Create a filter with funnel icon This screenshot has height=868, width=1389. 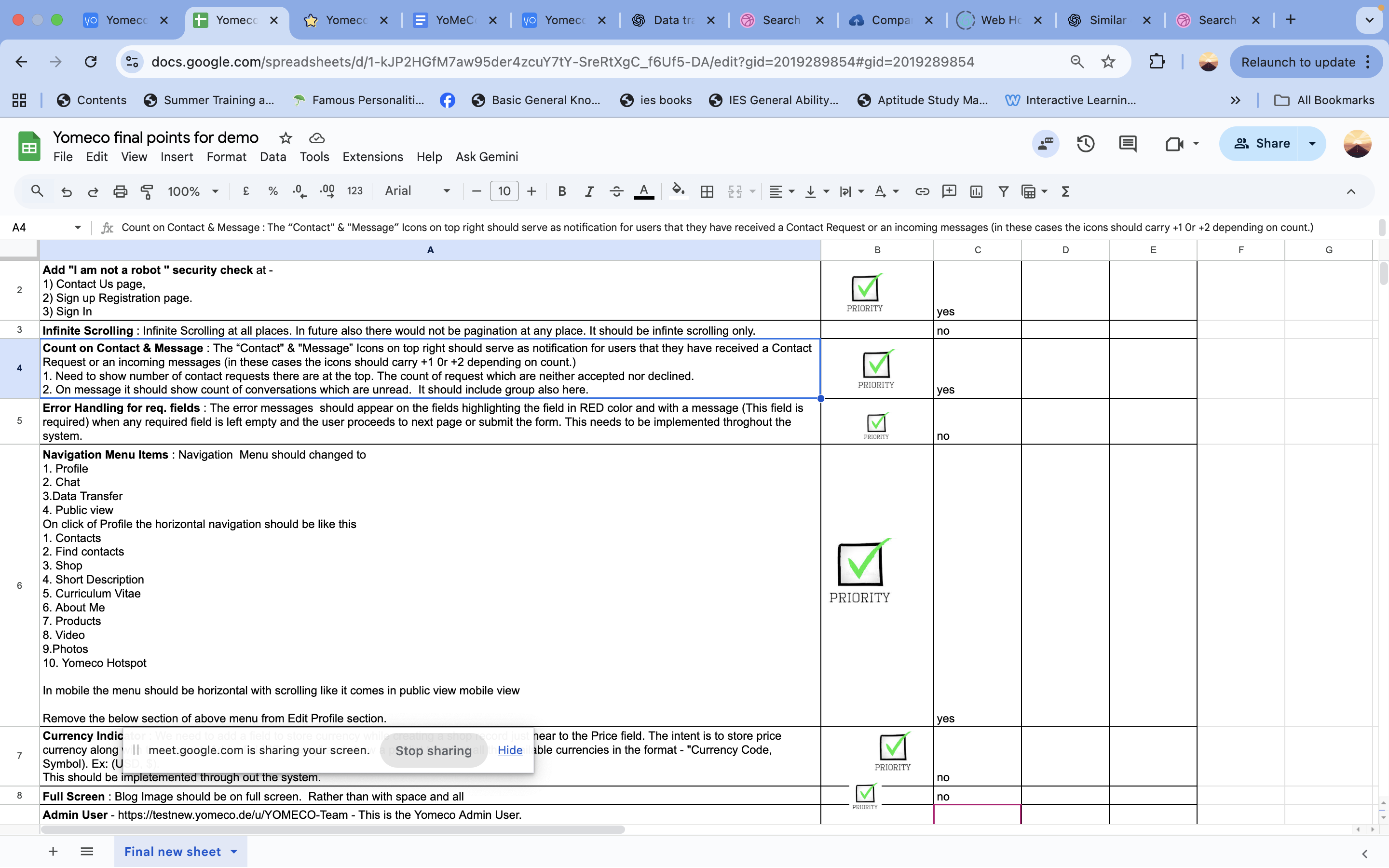1003,192
